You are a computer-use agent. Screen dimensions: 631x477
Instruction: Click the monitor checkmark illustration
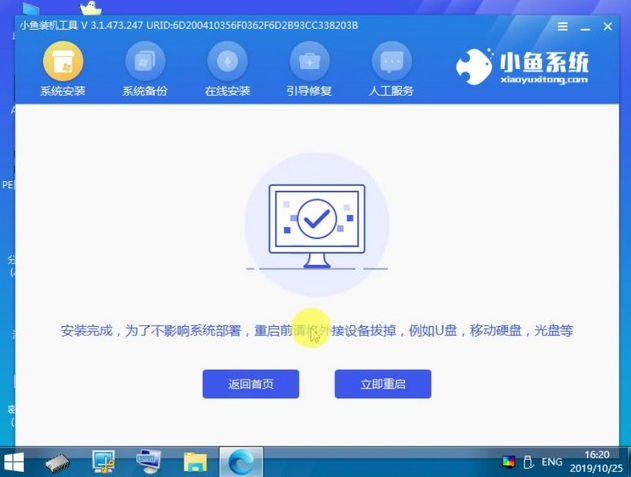[x=317, y=226]
